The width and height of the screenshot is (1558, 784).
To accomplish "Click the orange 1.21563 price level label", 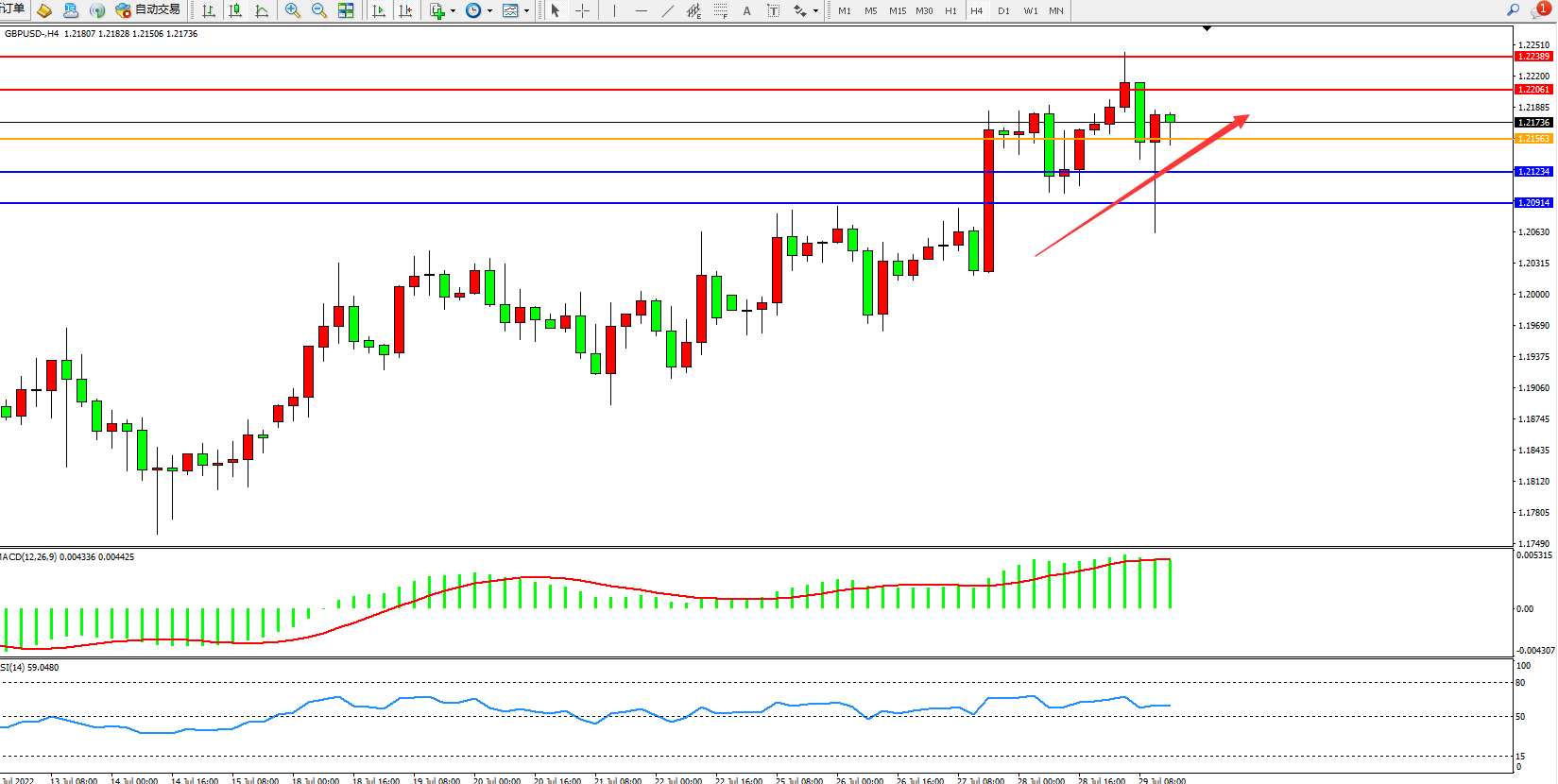I will [x=1533, y=139].
